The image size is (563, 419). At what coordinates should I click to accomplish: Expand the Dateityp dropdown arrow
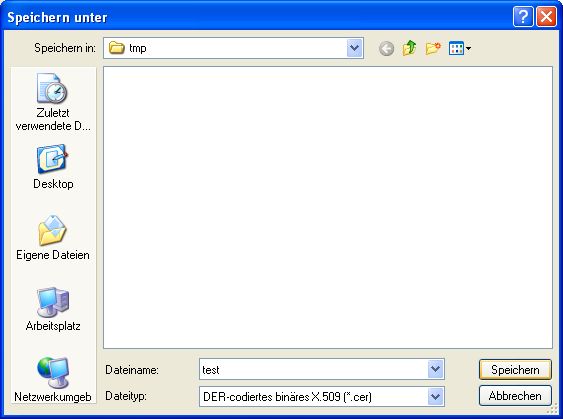(x=436, y=396)
